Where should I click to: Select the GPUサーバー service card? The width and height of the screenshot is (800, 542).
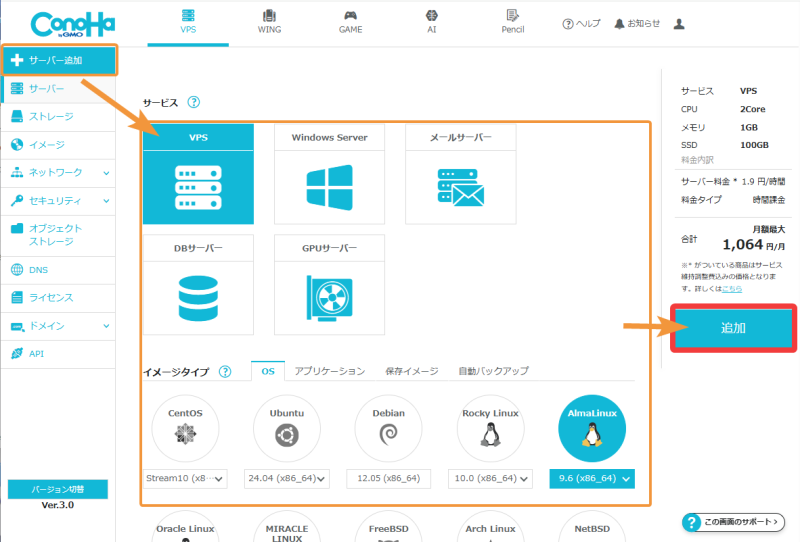(330, 285)
